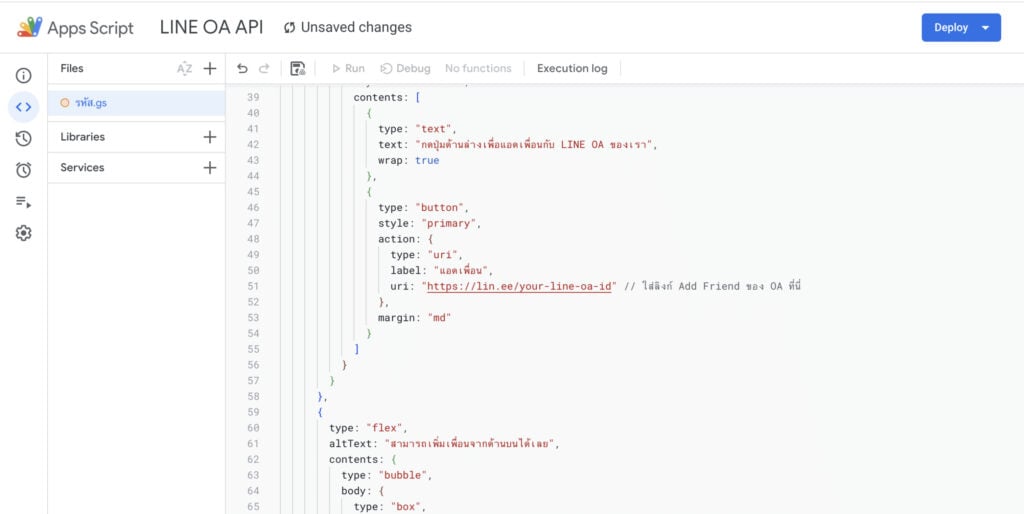Start the Debug tool
1024x514 pixels.
(406, 69)
